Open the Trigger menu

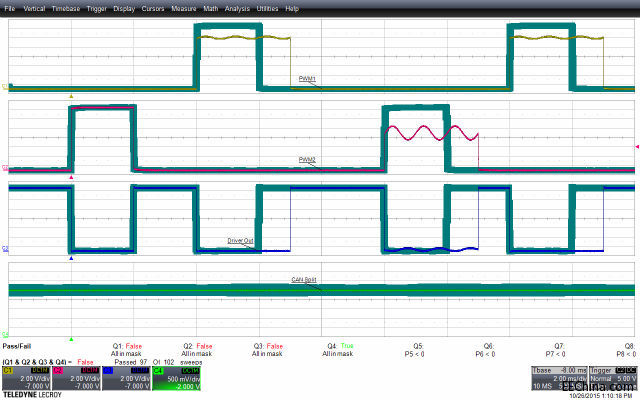[x=97, y=9]
